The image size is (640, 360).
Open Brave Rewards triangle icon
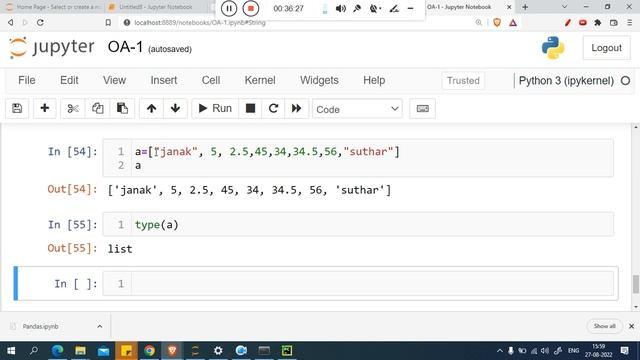(513, 23)
